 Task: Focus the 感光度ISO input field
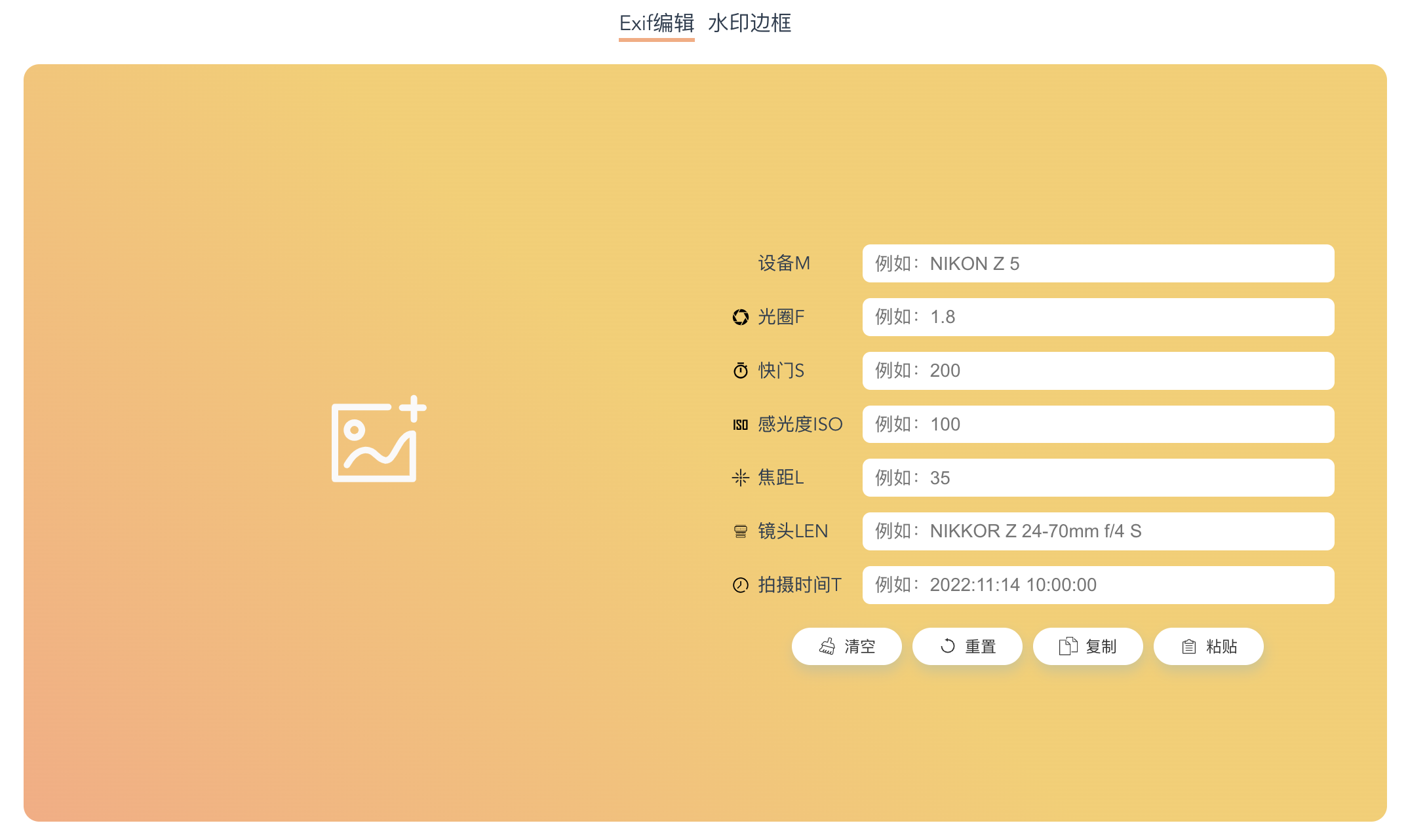tap(1098, 425)
